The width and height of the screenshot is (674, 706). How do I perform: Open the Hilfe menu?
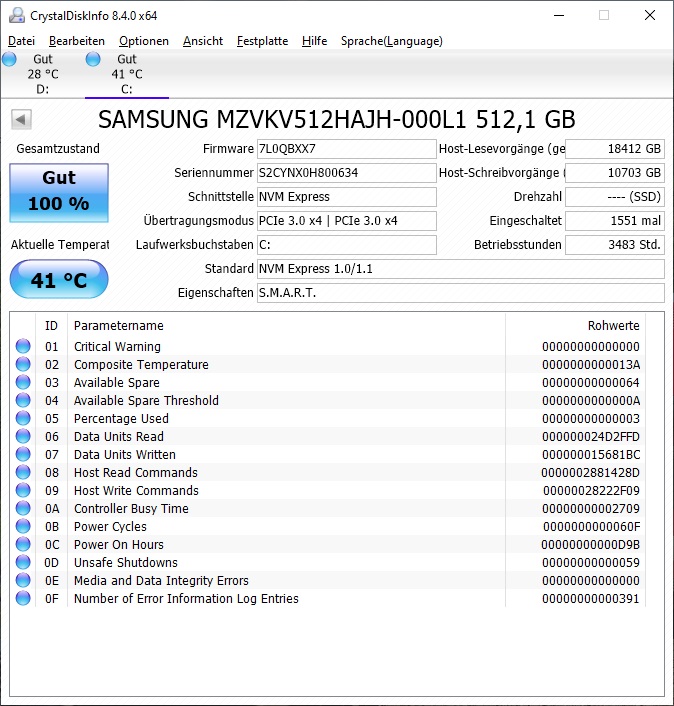click(x=314, y=41)
